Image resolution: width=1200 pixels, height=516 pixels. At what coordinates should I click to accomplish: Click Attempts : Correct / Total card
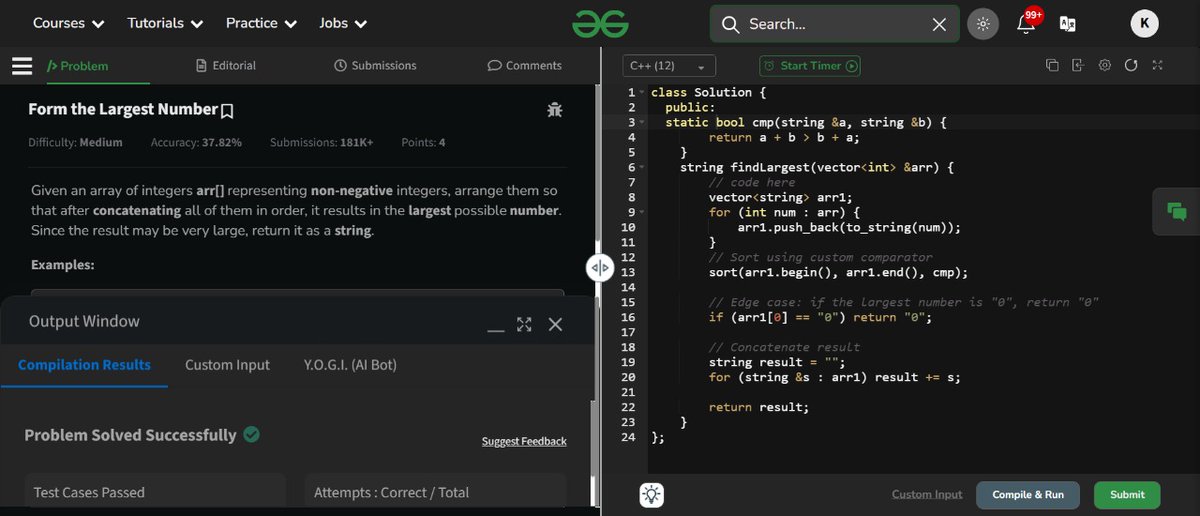click(x=435, y=492)
